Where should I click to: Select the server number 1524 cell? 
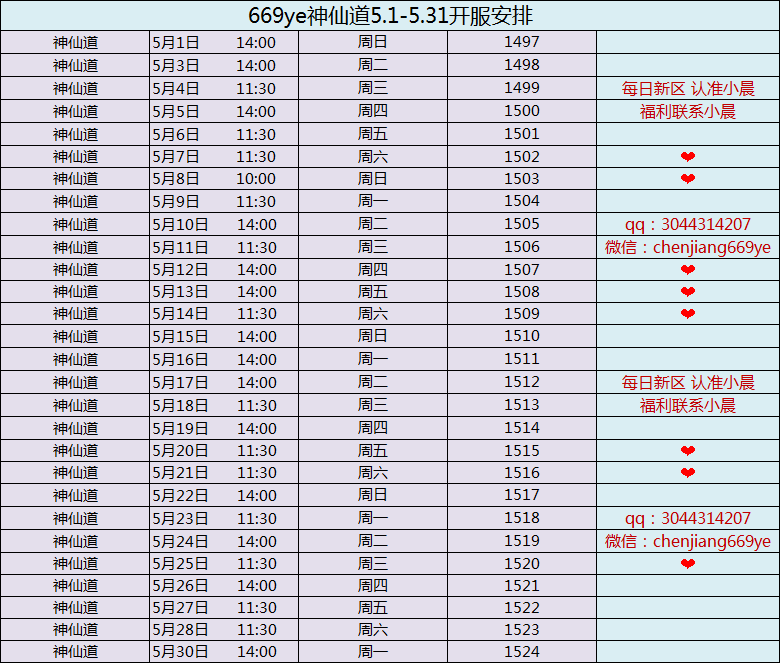[521, 652]
